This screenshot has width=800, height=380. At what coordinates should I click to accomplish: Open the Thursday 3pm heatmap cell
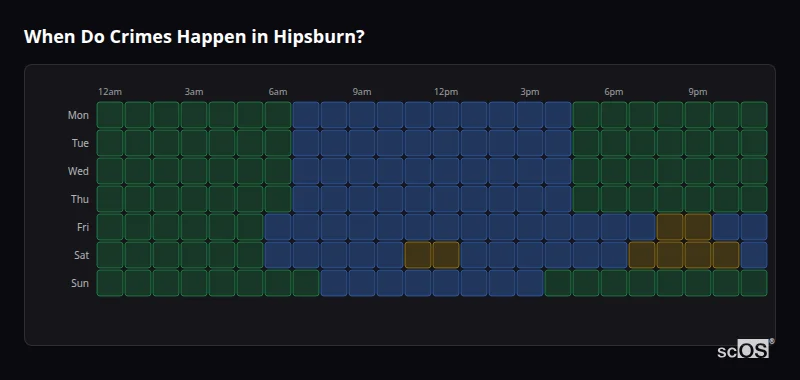click(530, 199)
